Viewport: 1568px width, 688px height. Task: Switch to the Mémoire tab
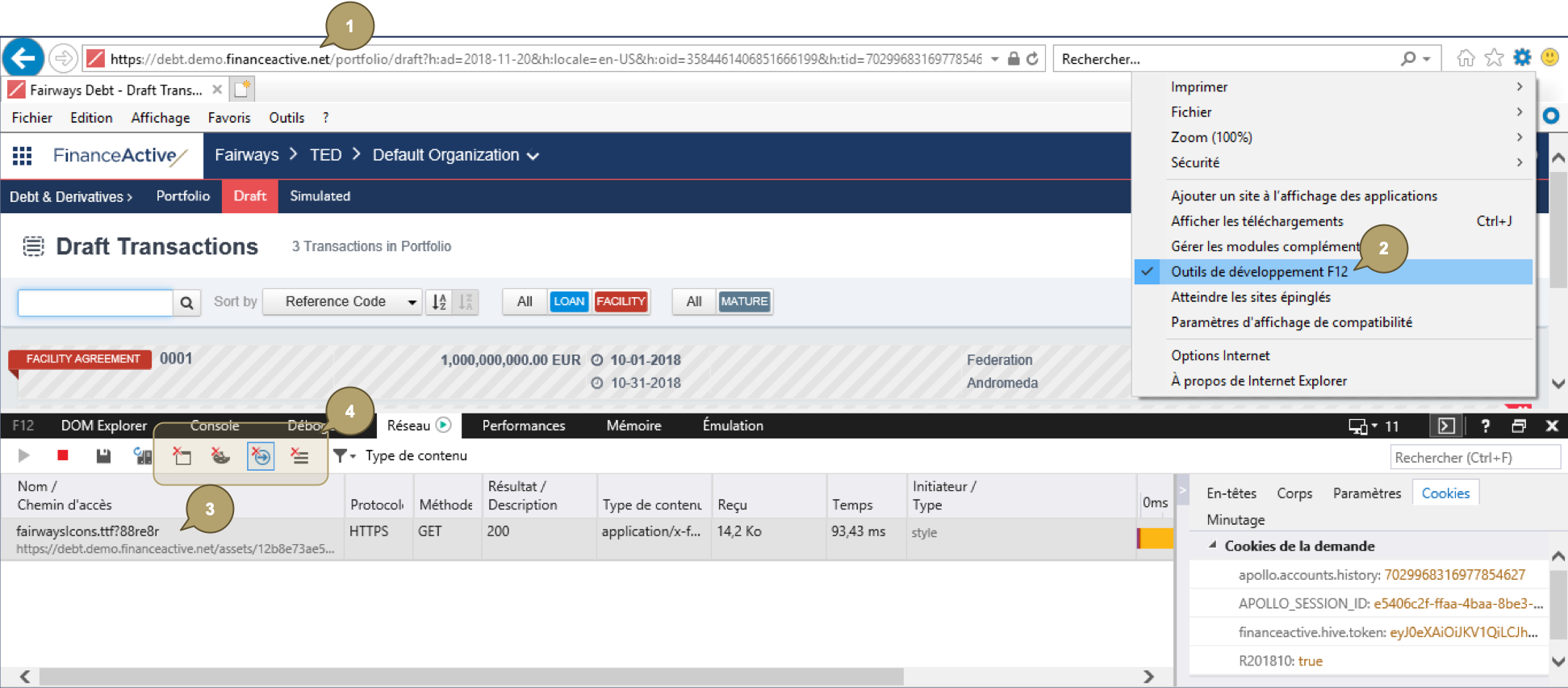point(634,426)
